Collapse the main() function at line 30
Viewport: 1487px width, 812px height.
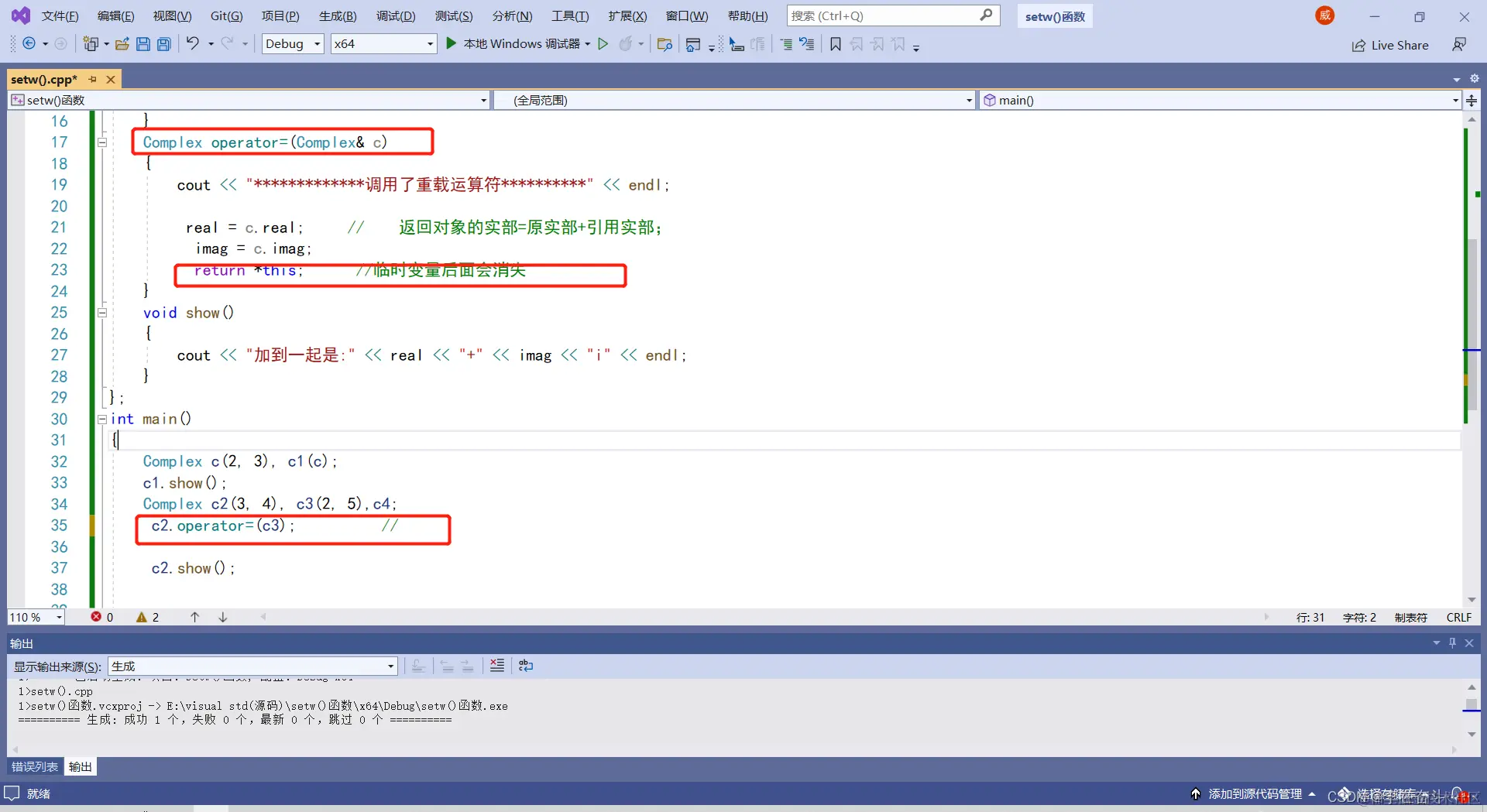102,419
